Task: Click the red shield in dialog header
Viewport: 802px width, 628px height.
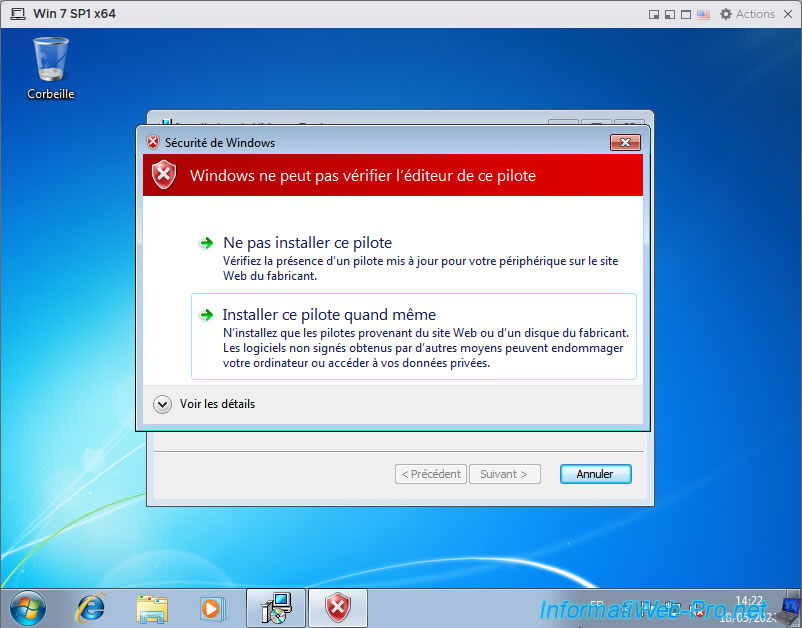Action: coord(164,176)
